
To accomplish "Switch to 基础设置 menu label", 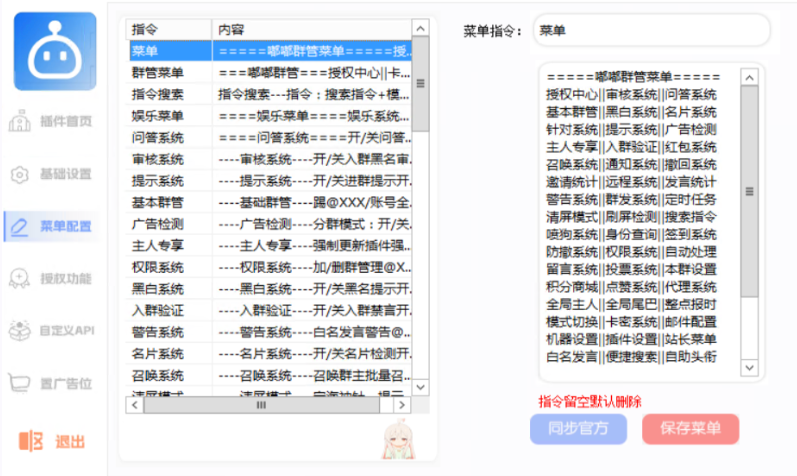I will [x=66, y=174].
